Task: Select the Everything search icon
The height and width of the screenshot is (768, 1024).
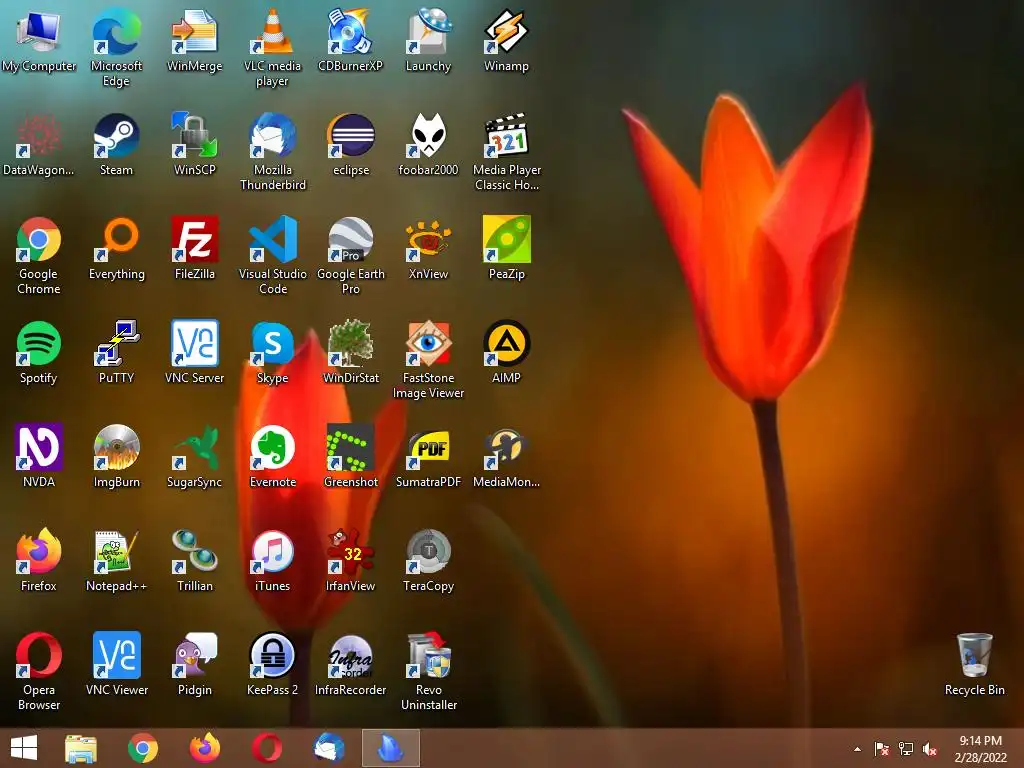Action: point(116,239)
